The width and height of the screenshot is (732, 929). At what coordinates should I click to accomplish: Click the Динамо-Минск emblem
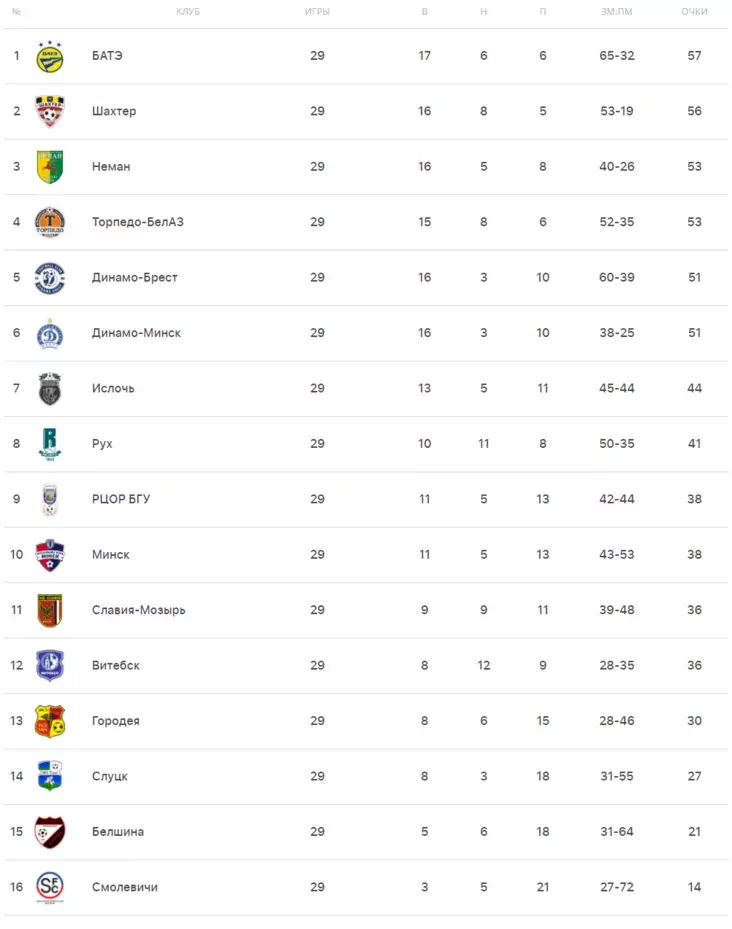[x=50, y=333]
